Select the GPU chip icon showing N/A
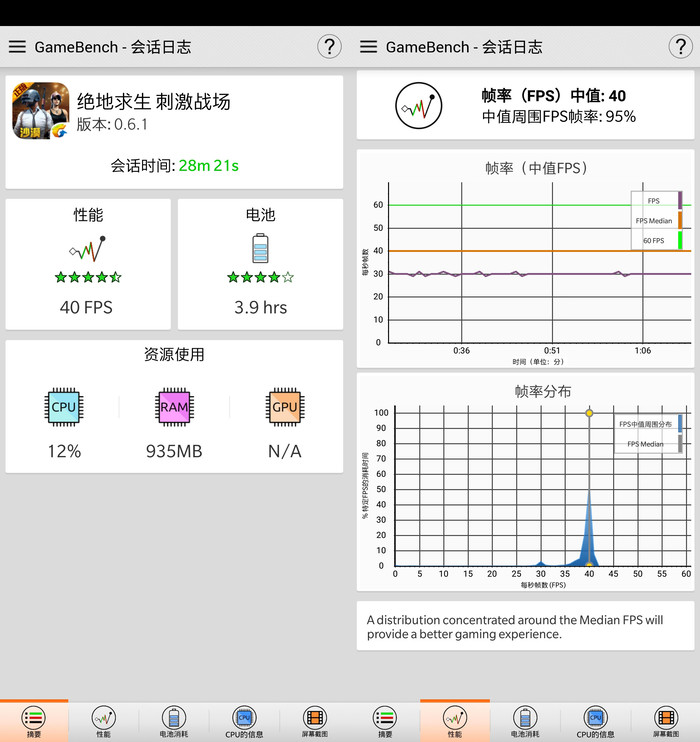This screenshot has height=742, width=700. [284, 407]
